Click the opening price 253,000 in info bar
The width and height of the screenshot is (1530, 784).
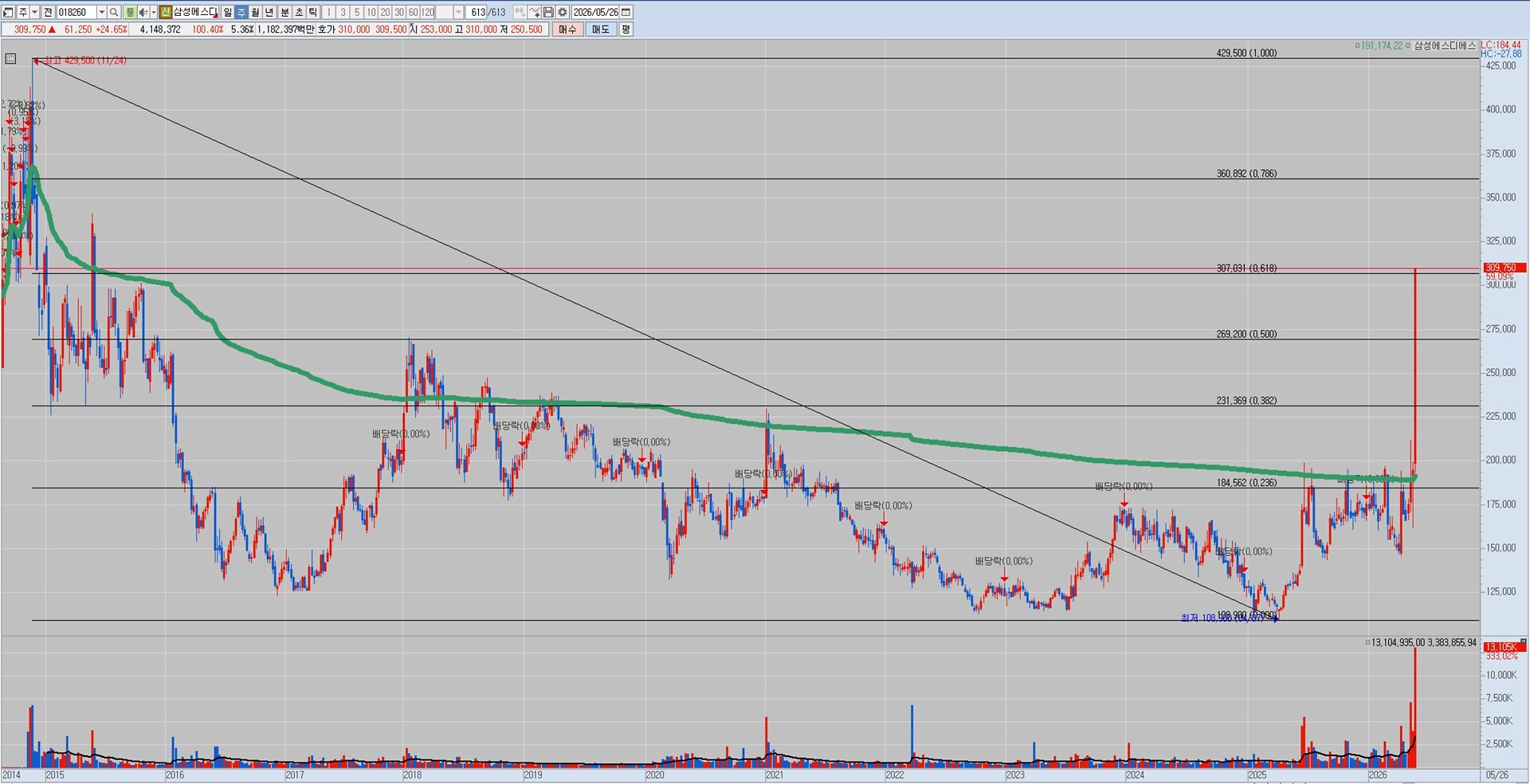pyautogui.click(x=436, y=29)
